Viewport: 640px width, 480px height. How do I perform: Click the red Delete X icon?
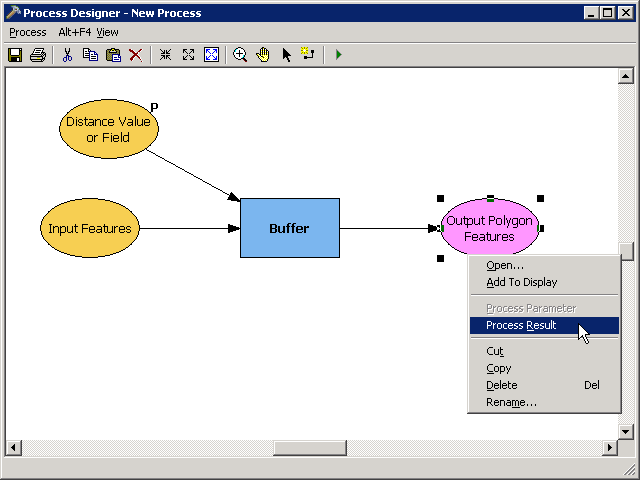click(135, 55)
